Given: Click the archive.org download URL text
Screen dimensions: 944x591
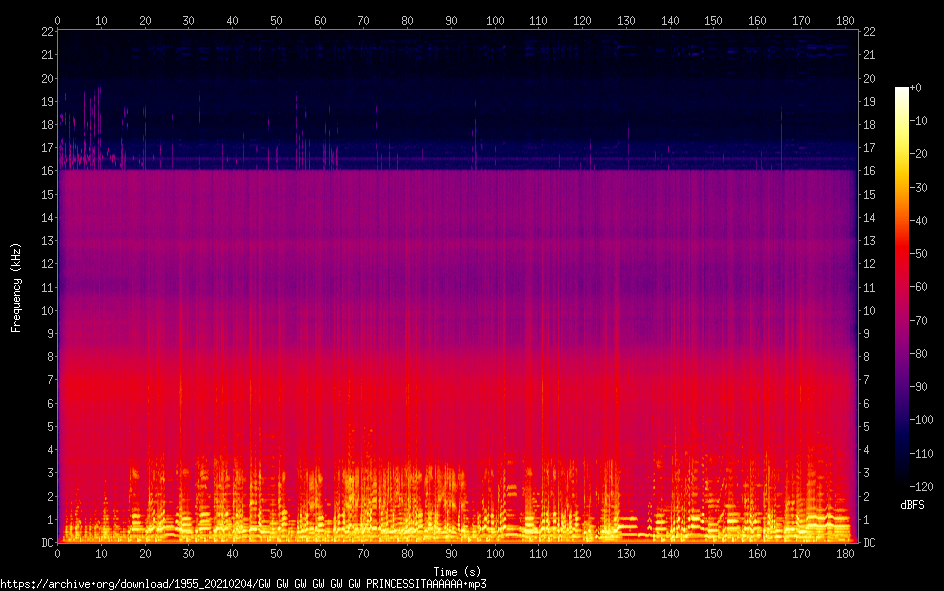Looking at the screenshot, I should click(x=243, y=584).
